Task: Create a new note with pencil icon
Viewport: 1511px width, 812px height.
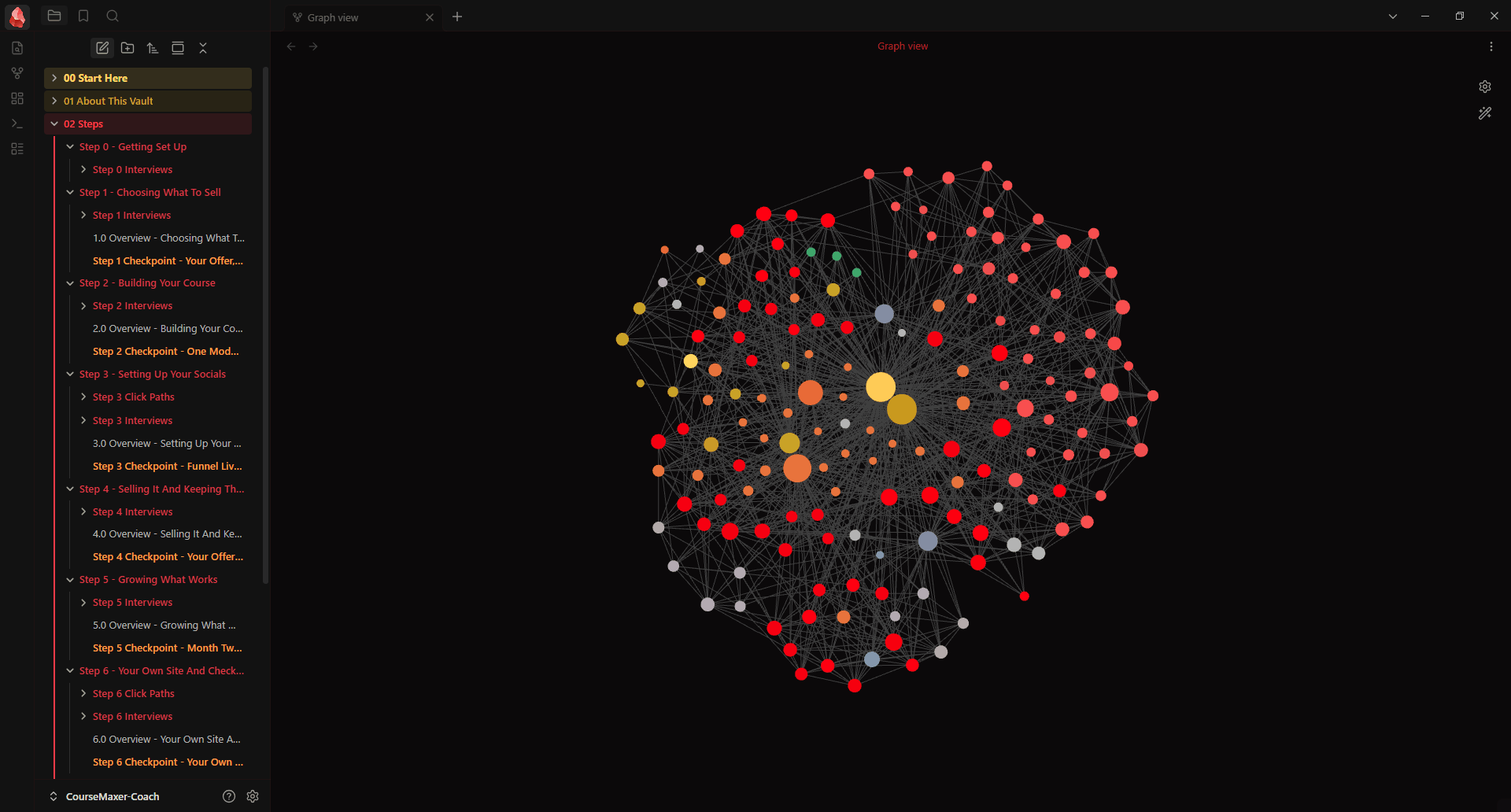Action: click(102, 48)
